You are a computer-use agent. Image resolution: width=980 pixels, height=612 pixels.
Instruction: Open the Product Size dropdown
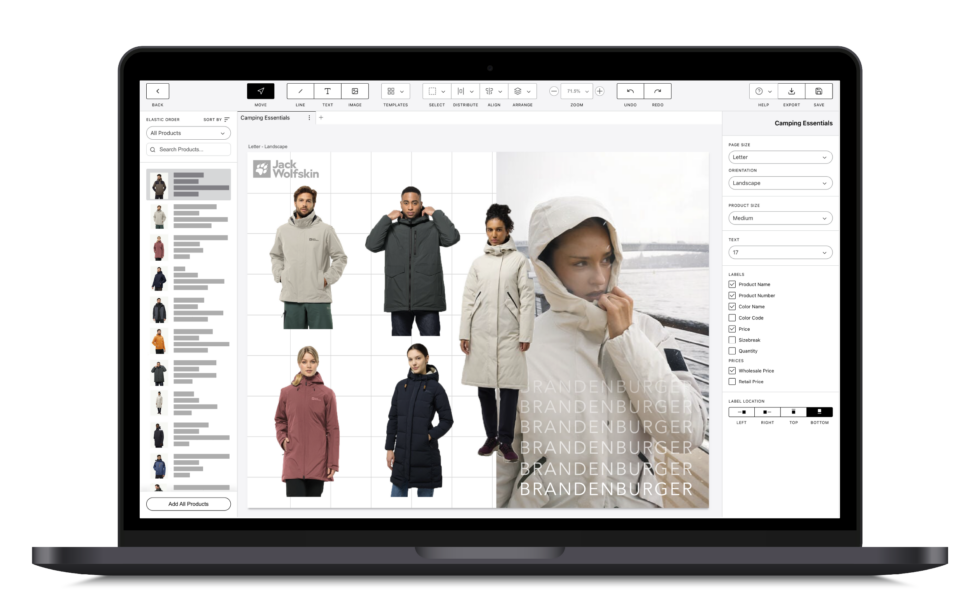pos(780,218)
